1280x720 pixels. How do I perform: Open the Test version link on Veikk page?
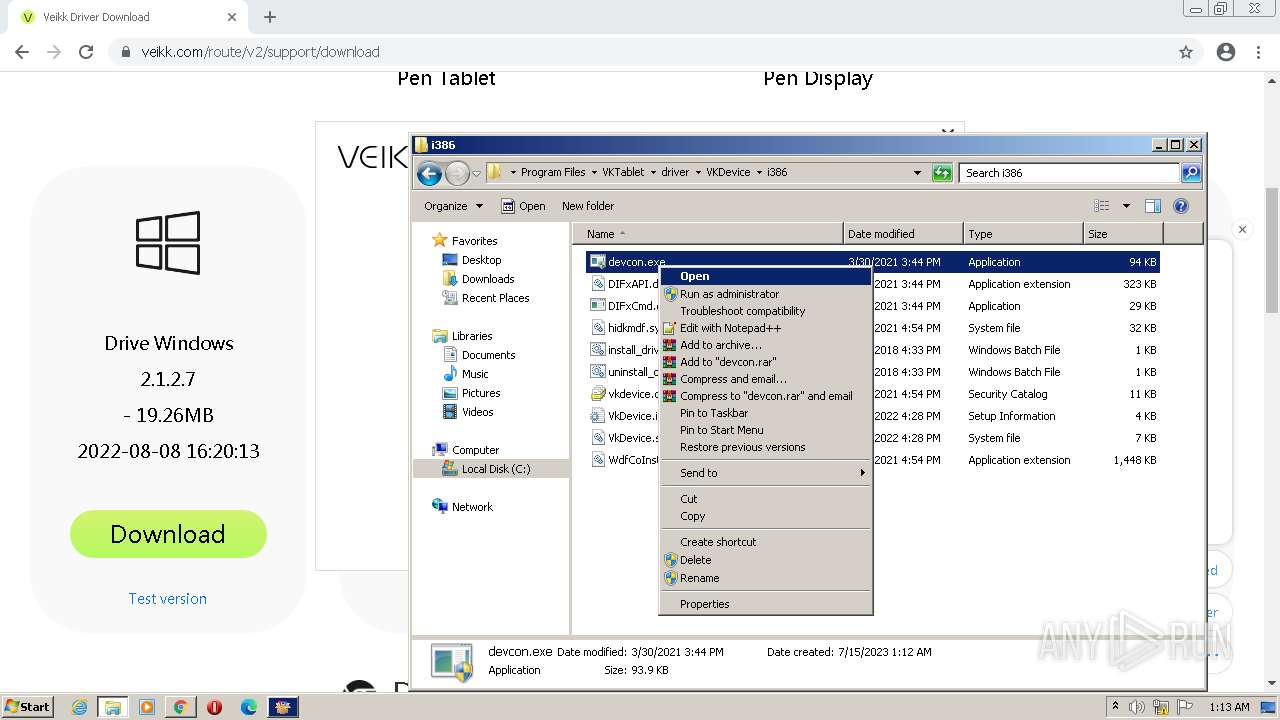tap(168, 598)
